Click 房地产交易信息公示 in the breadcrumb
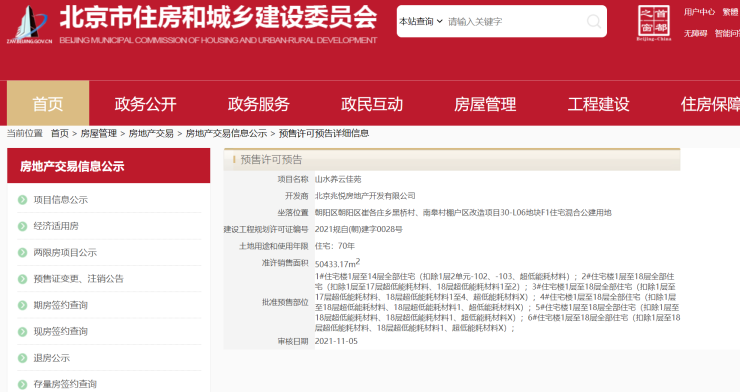 tap(227, 133)
